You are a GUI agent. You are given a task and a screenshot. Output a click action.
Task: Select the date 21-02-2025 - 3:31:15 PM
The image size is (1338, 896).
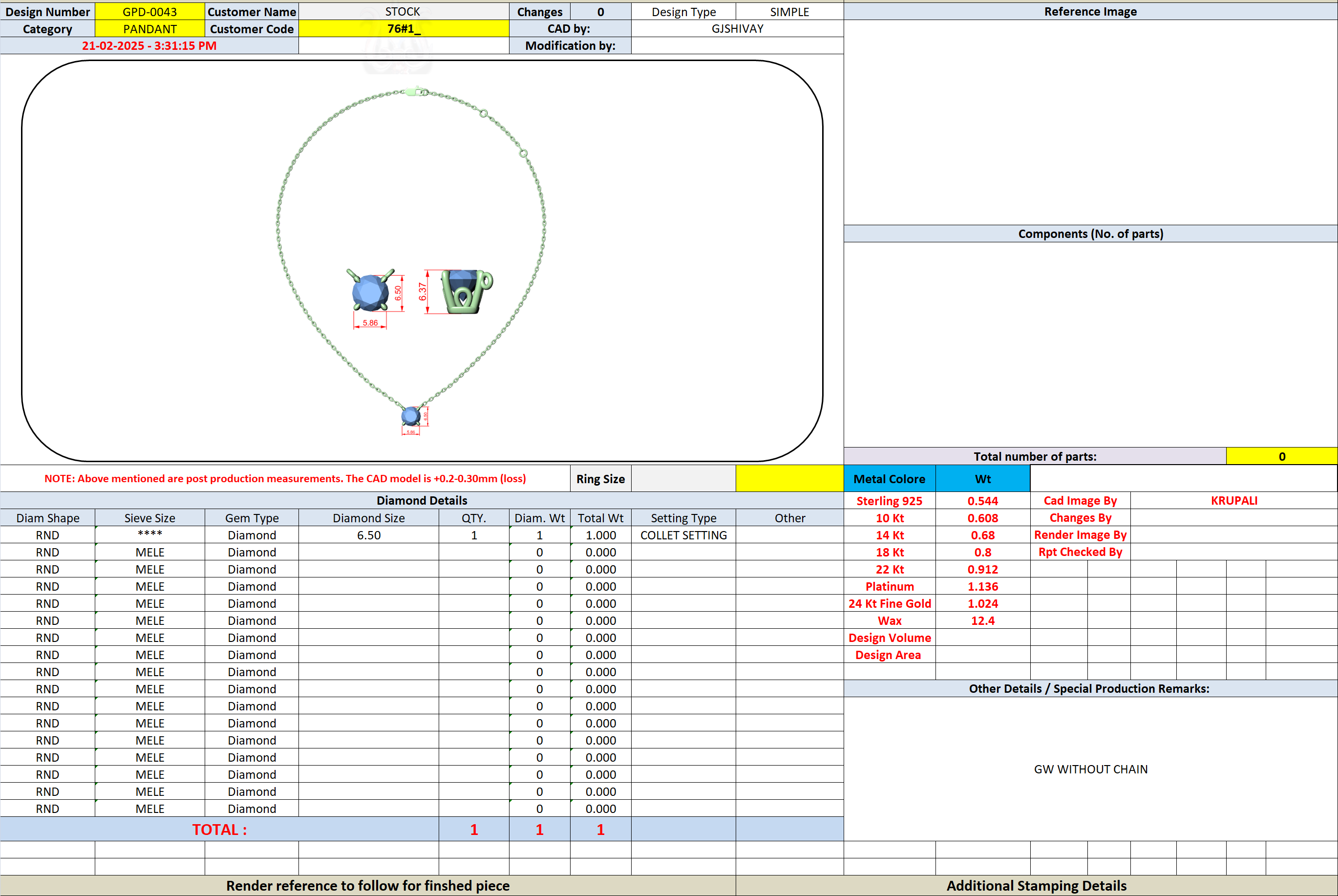(x=149, y=46)
